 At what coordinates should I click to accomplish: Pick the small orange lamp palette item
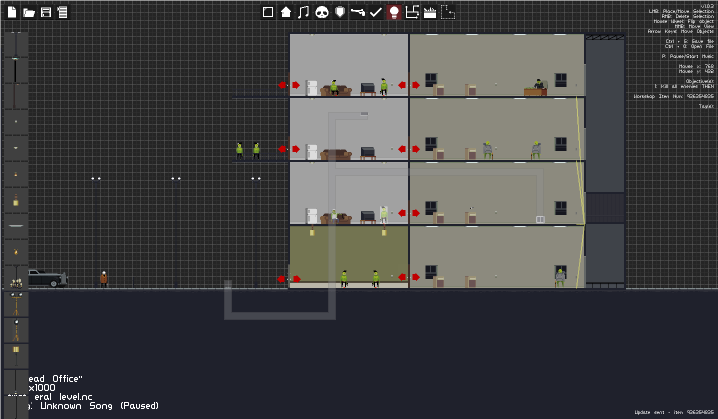(x=16, y=174)
